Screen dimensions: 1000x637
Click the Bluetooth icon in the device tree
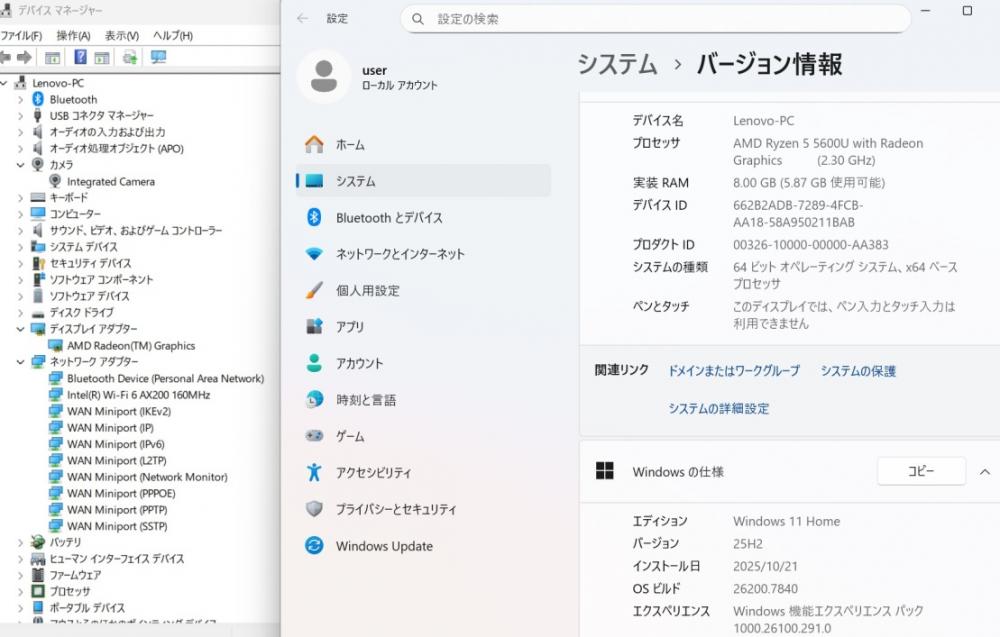click(38, 99)
